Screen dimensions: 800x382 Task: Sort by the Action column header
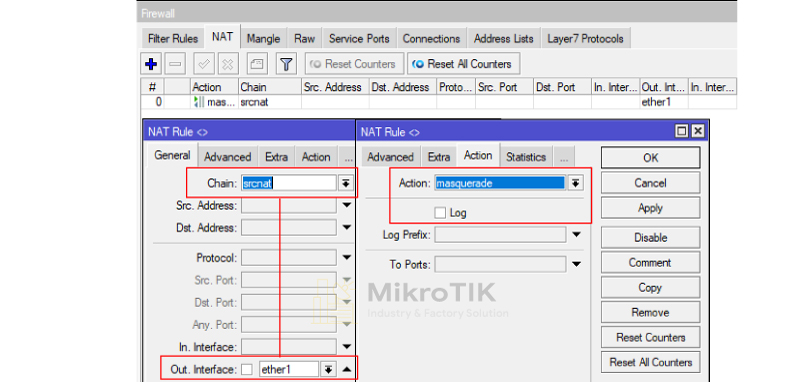click(x=215, y=87)
